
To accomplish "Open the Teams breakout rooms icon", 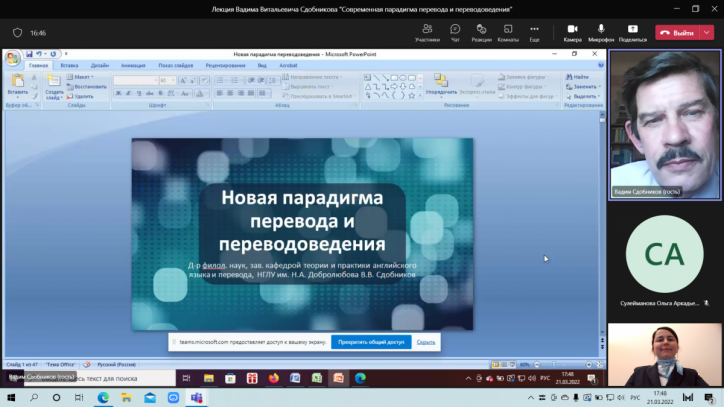I will [508, 33].
